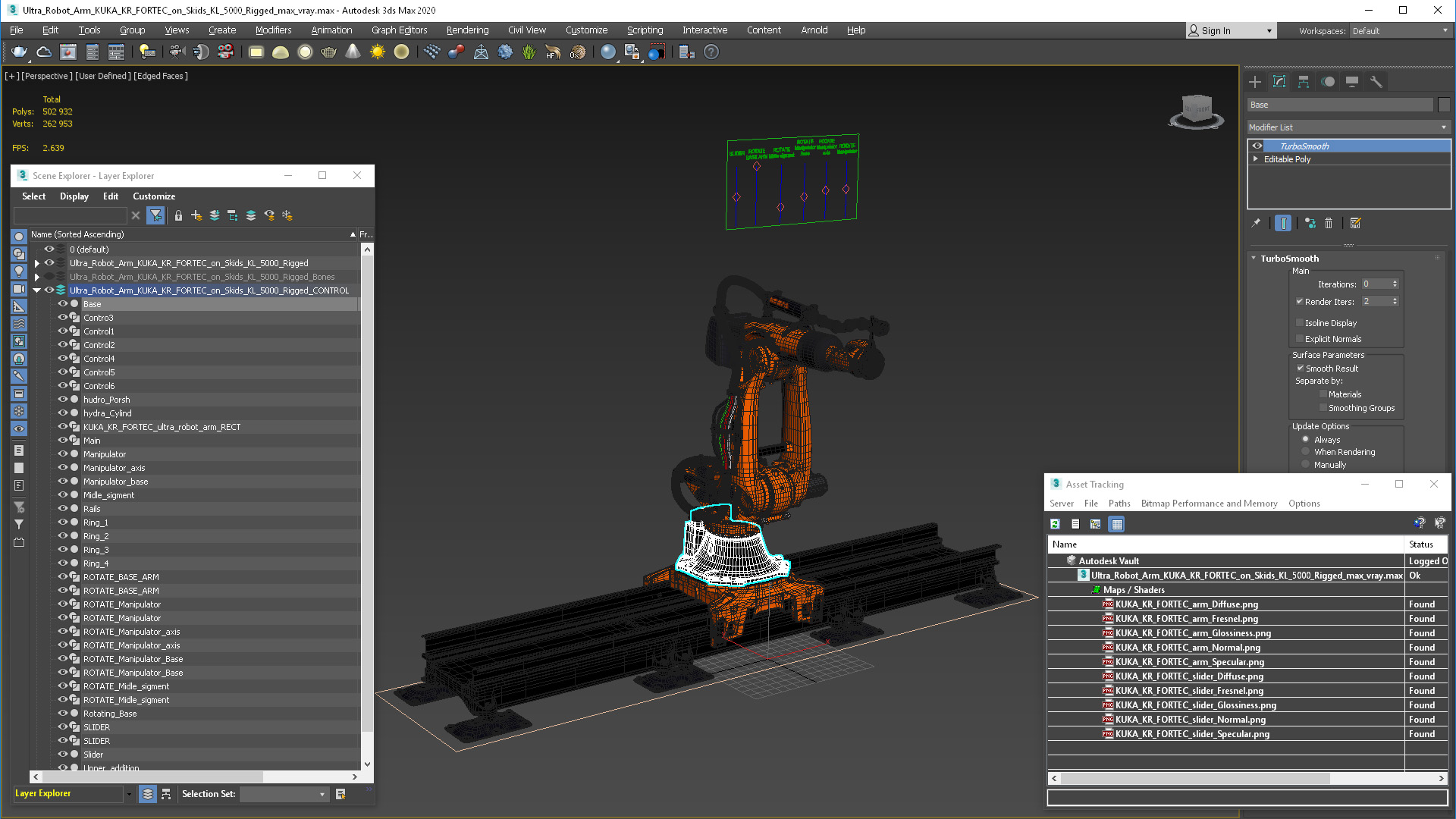The width and height of the screenshot is (1456, 819).
Task: Click the grass/fur icon in the toolbar
Action: [529, 52]
